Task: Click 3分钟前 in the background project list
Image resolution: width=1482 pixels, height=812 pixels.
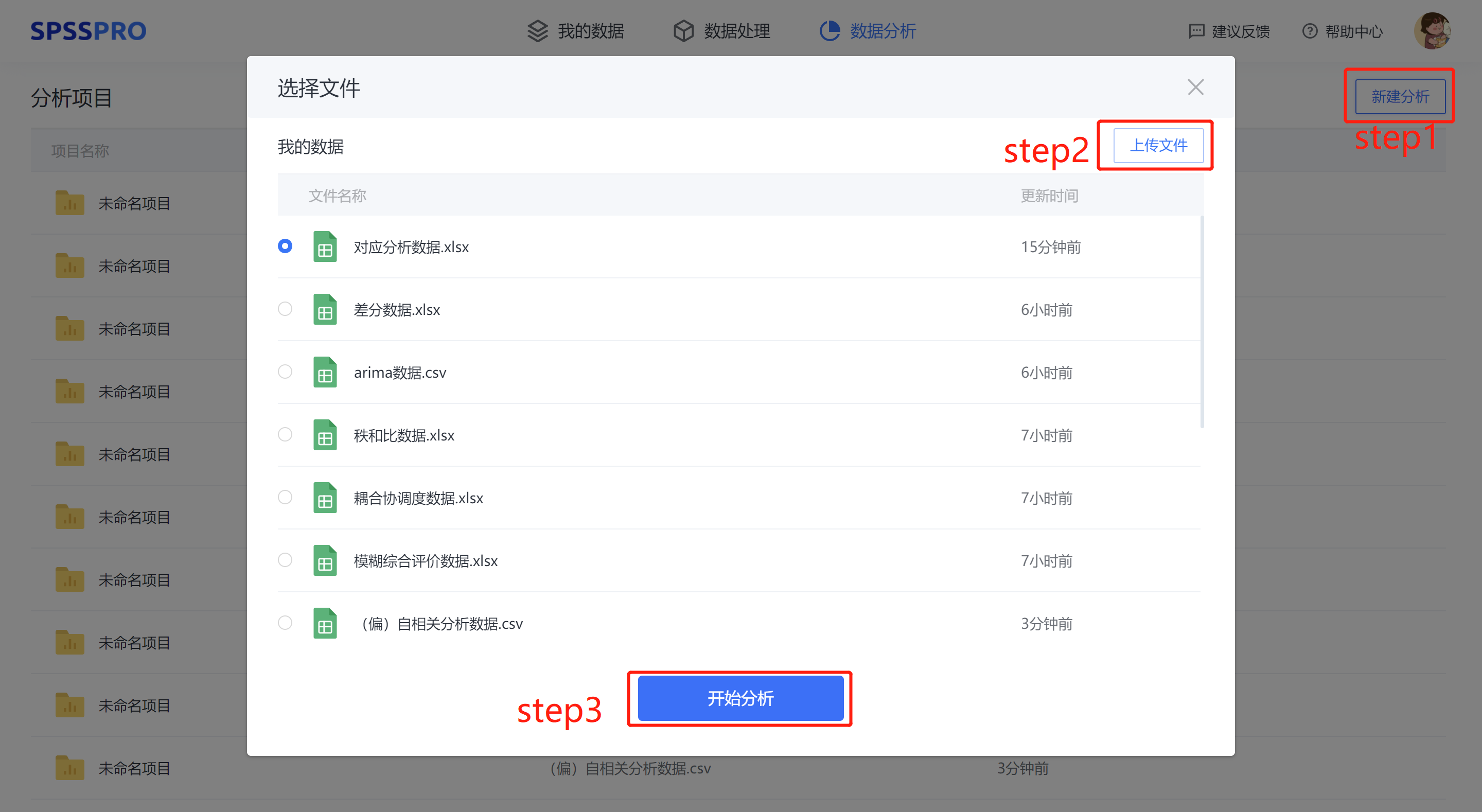Action: click(1022, 768)
